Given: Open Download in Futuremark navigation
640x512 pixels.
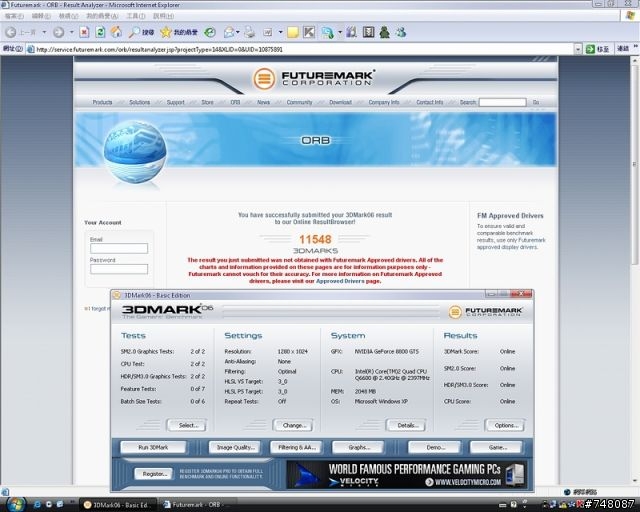Looking at the screenshot, I should tap(340, 102).
